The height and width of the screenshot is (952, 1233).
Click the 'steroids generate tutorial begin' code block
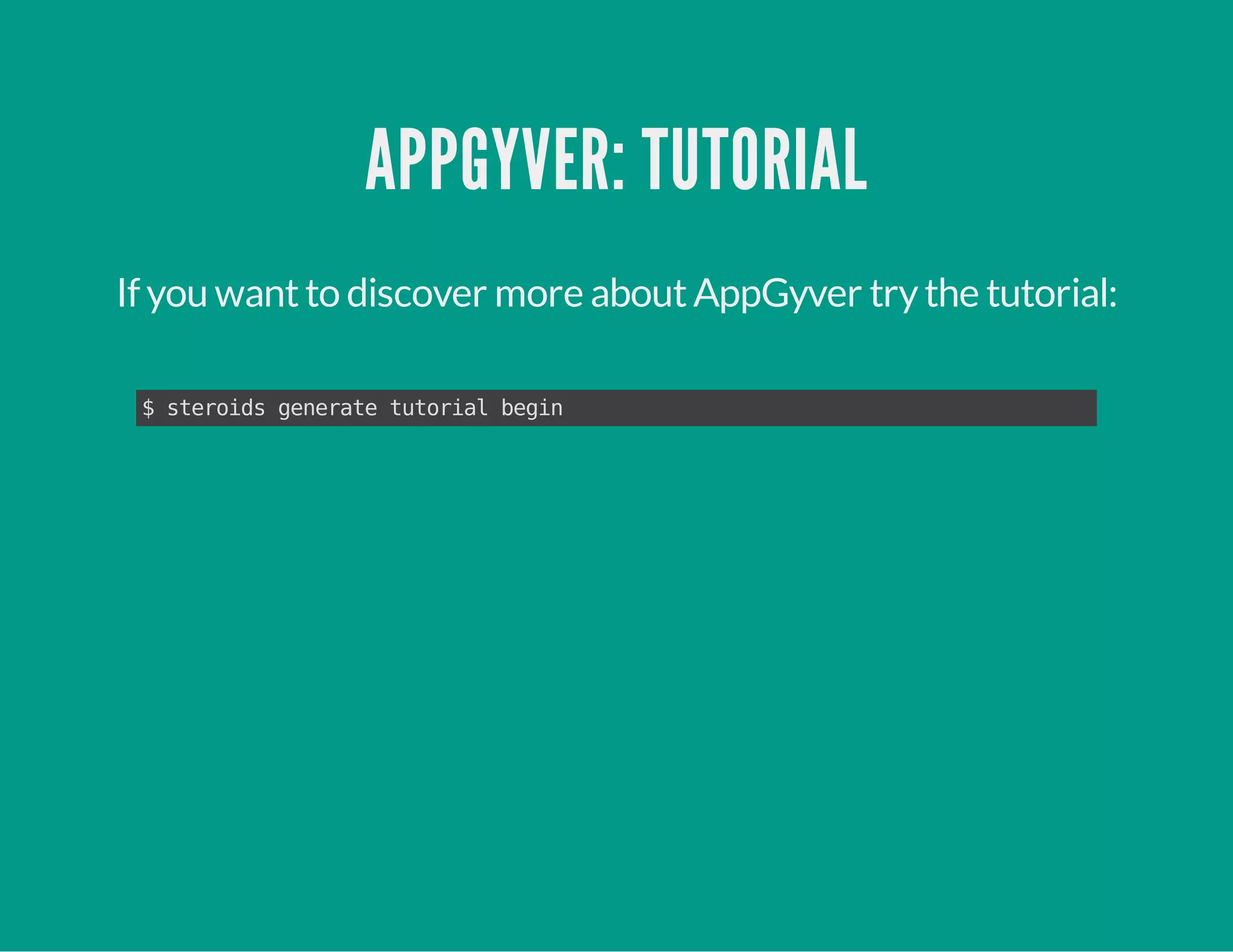click(616, 408)
